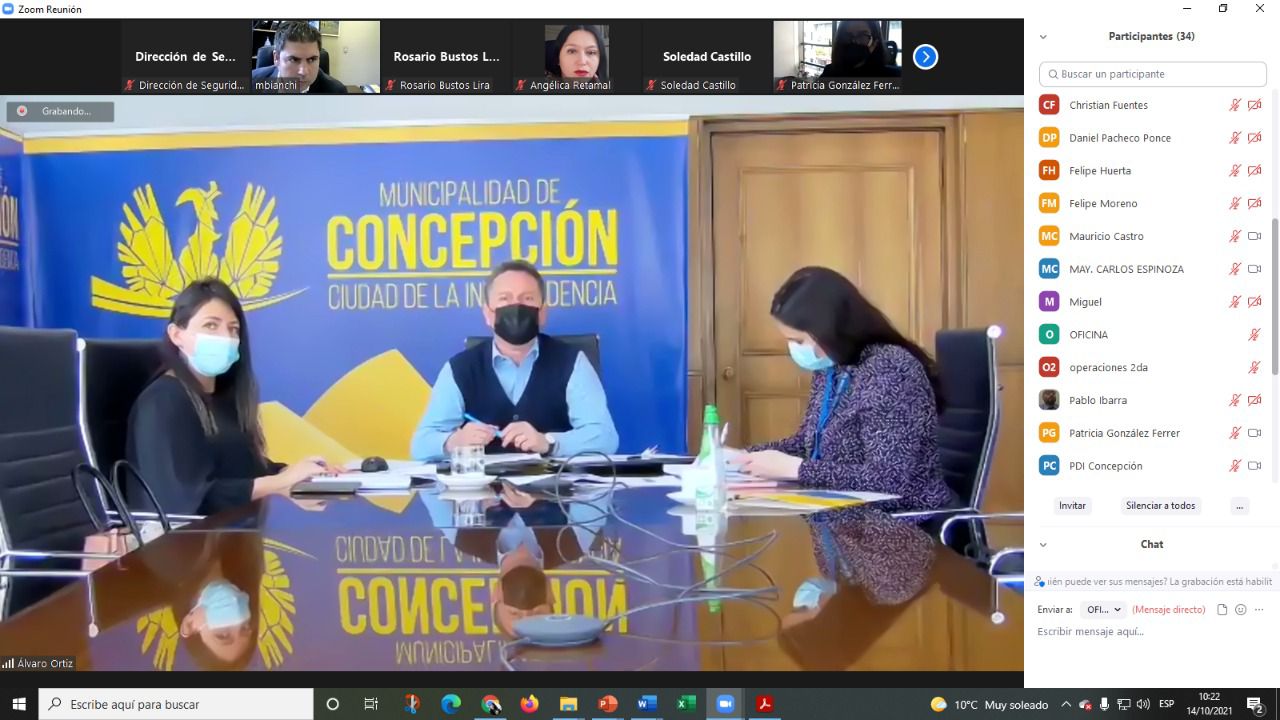Click the operaciones 2da O2 avatar
Viewport: 1280px width, 720px height.
pos(1049,367)
